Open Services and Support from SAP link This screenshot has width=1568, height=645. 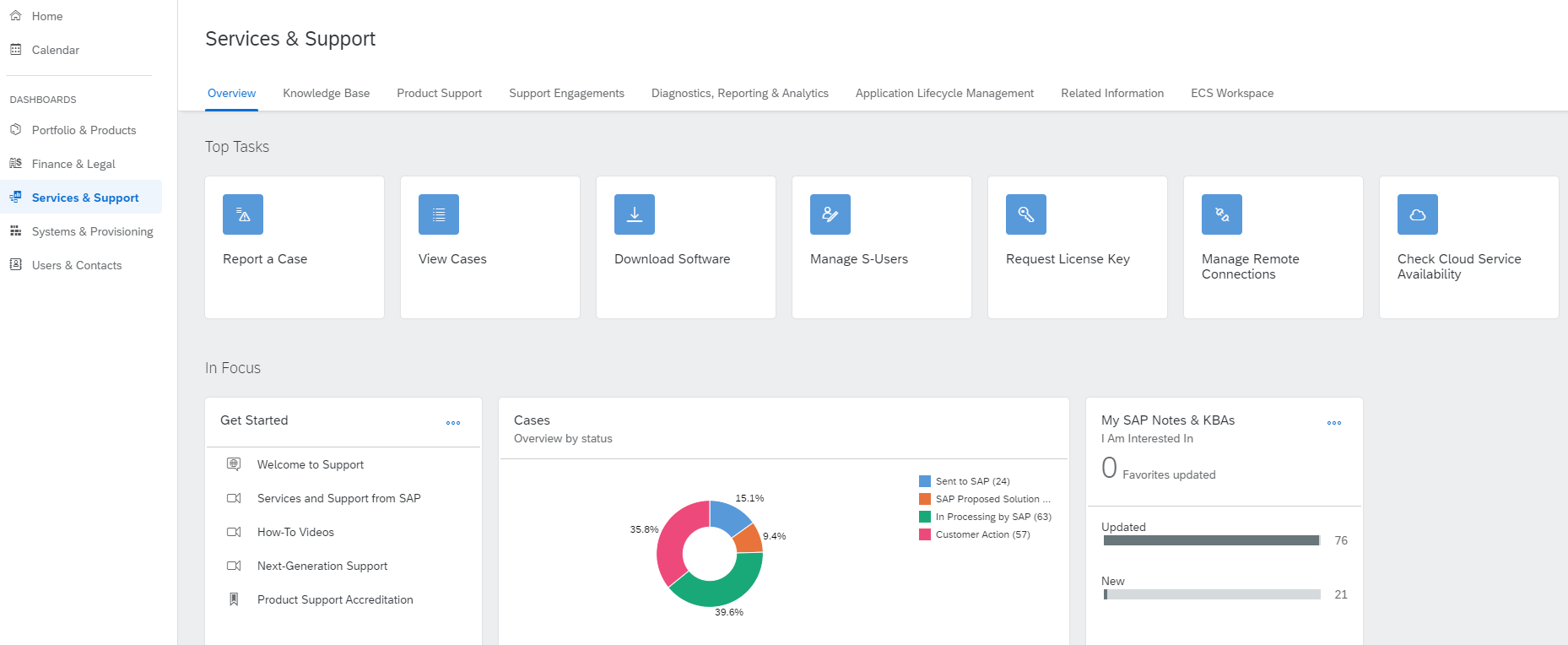pyautogui.click(x=339, y=498)
